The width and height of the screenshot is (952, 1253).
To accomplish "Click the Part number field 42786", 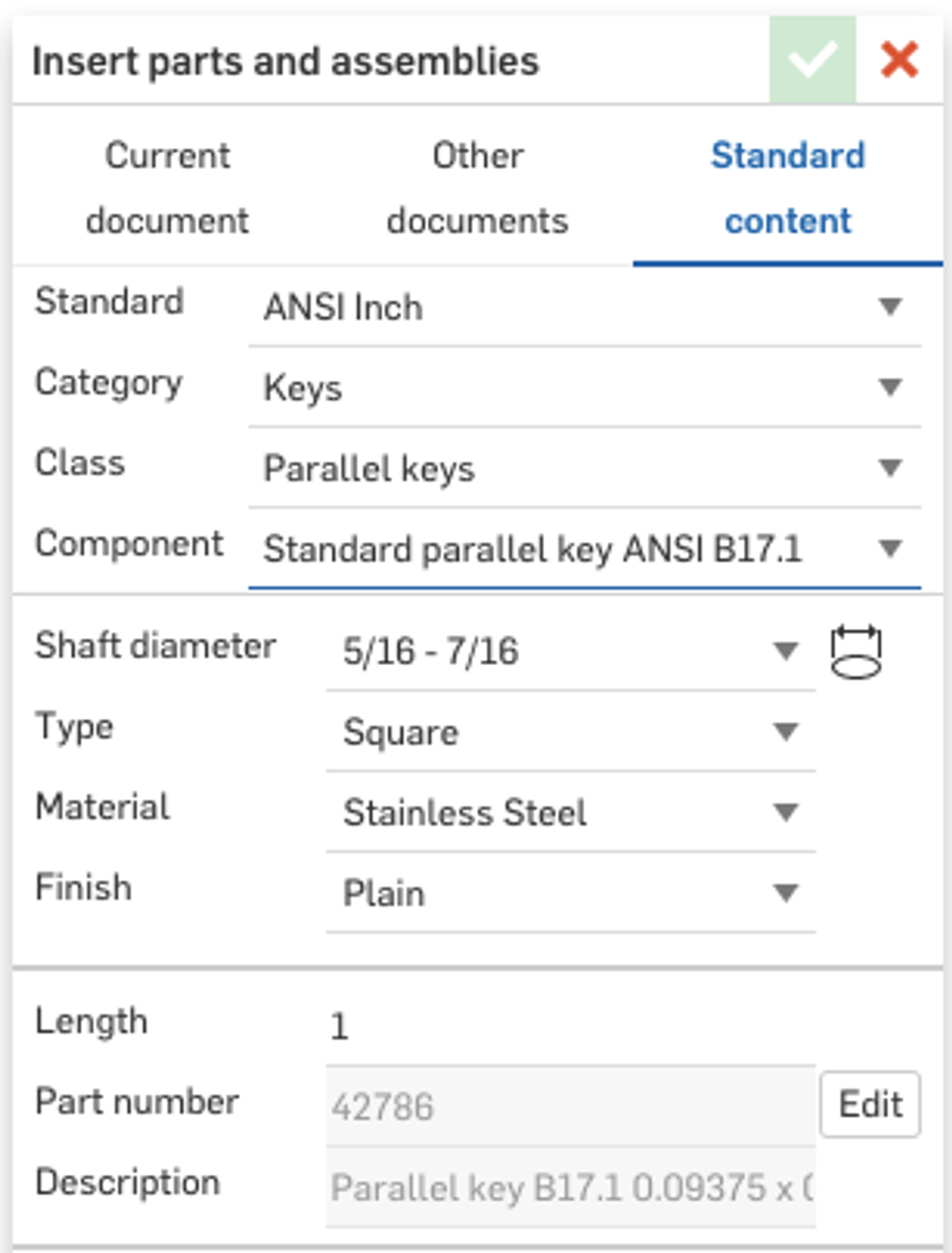I will [x=570, y=1107].
